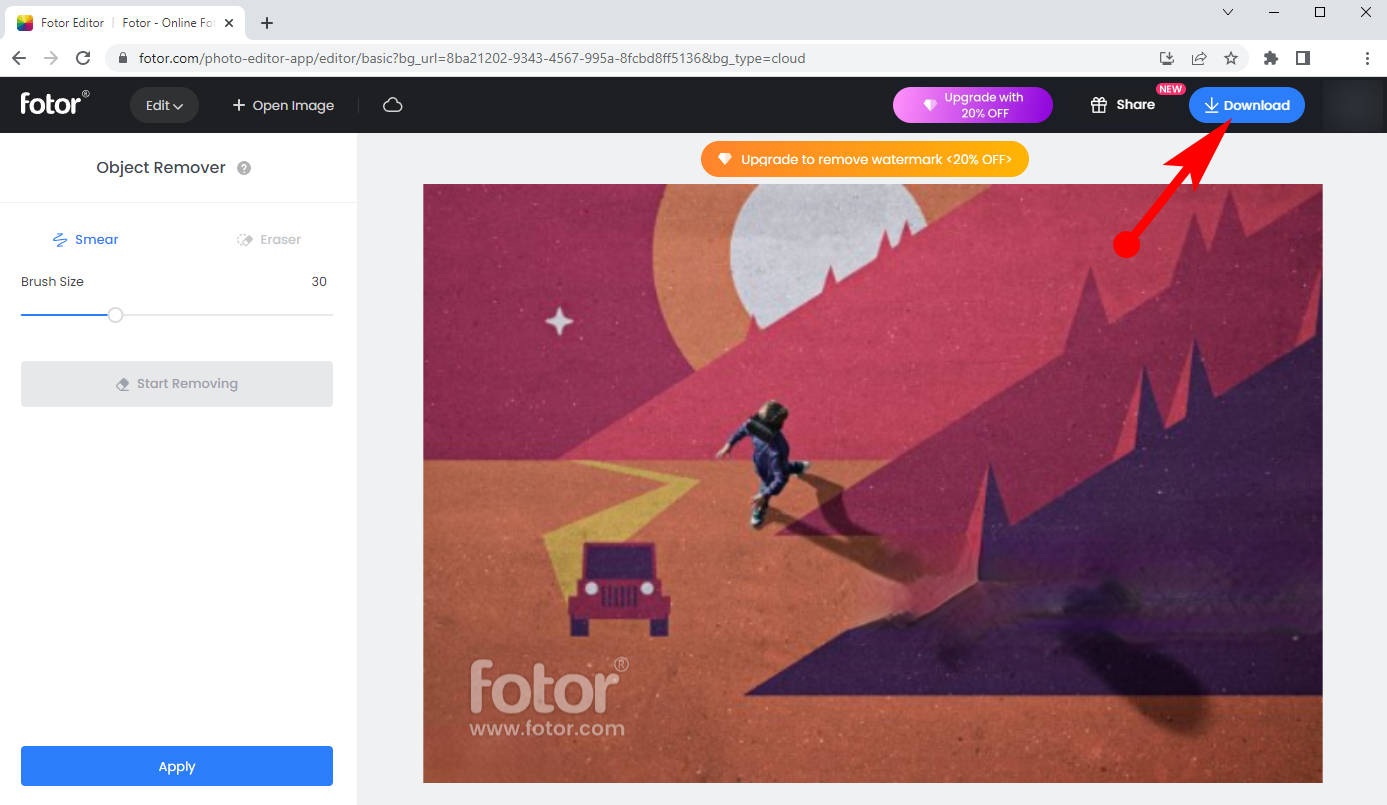The image size is (1387, 805).
Task: Click the Object Remover help icon
Action: (x=244, y=168)
